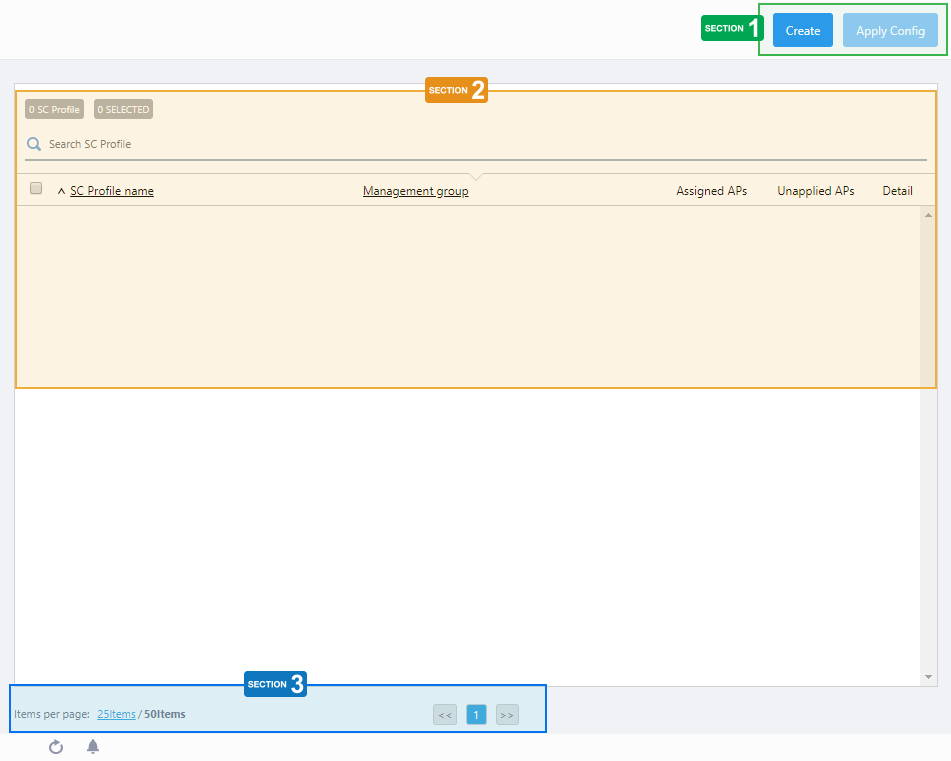Image resolution: width=951 pixels, height=761 pixels.
Task: Click the refresh icon in bottom bar
Action: pos(56,747)
